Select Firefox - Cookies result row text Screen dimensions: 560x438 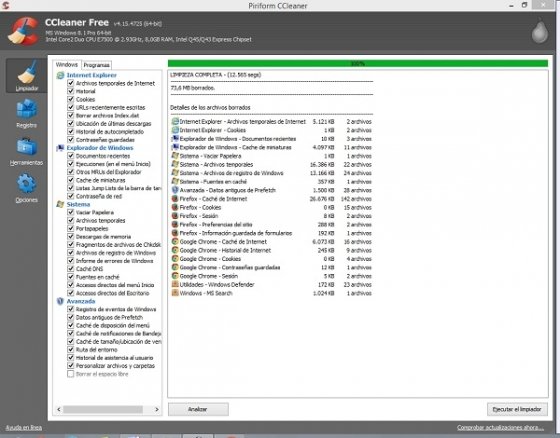200,207
